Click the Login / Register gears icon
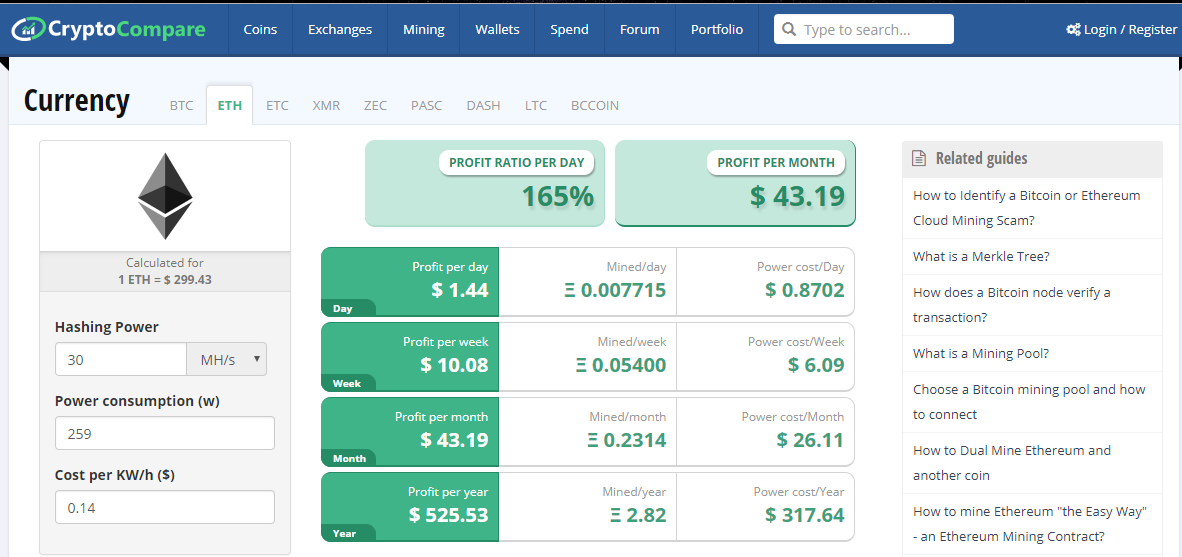This screenshot has width=1182, height=557. coord(1073,30)
